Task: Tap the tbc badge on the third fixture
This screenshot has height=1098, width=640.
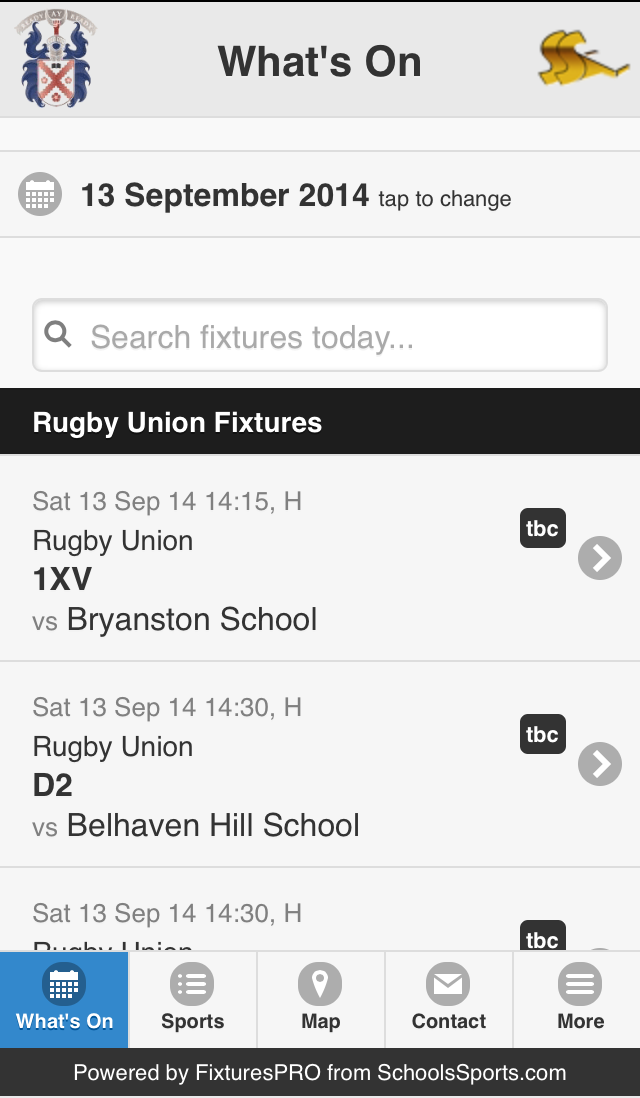Action: coord(542,936)
